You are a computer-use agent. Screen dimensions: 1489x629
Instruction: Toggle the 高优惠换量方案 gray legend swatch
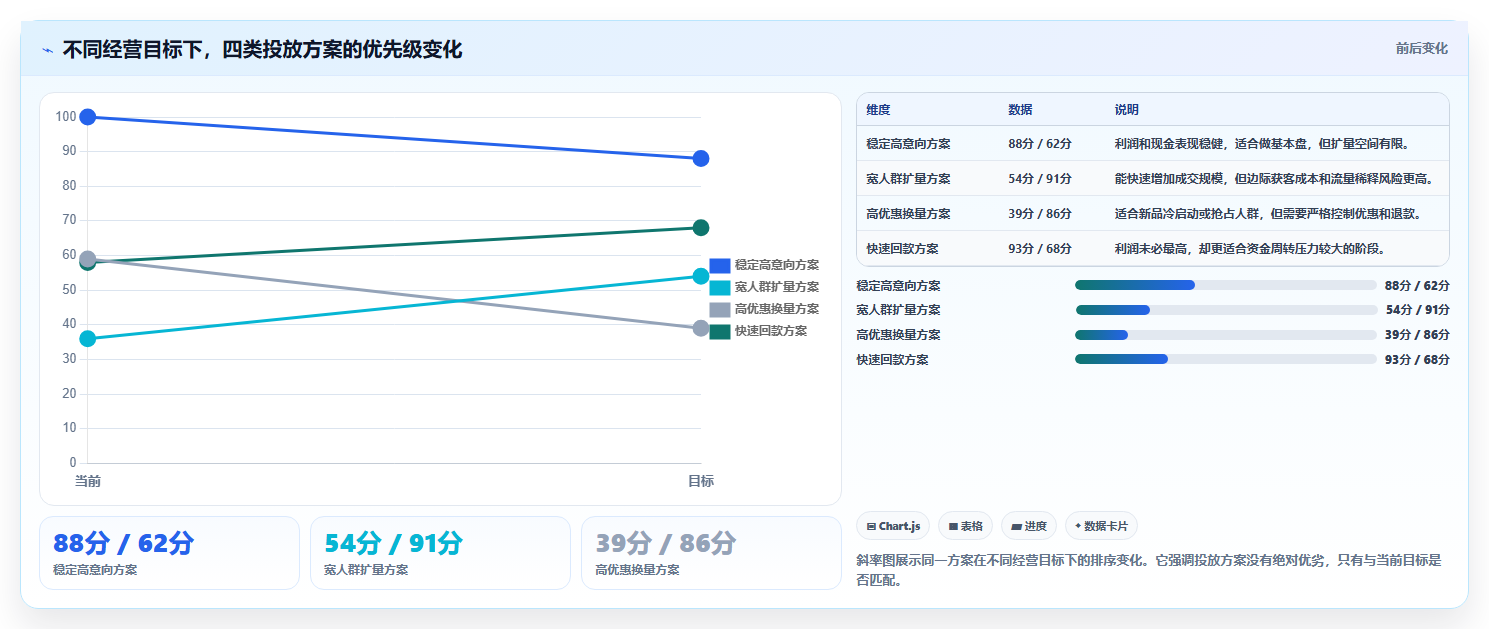coord(720,309)
